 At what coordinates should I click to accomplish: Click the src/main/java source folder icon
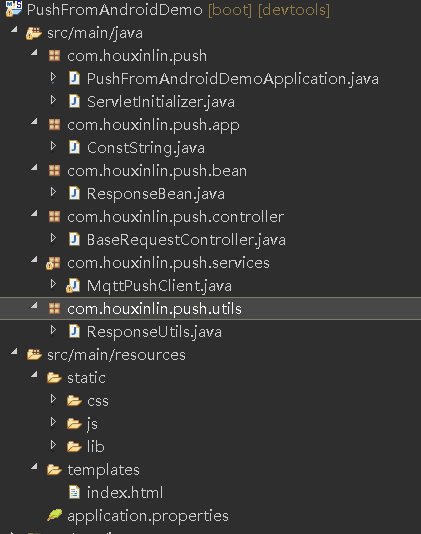[x=34, y=33]
